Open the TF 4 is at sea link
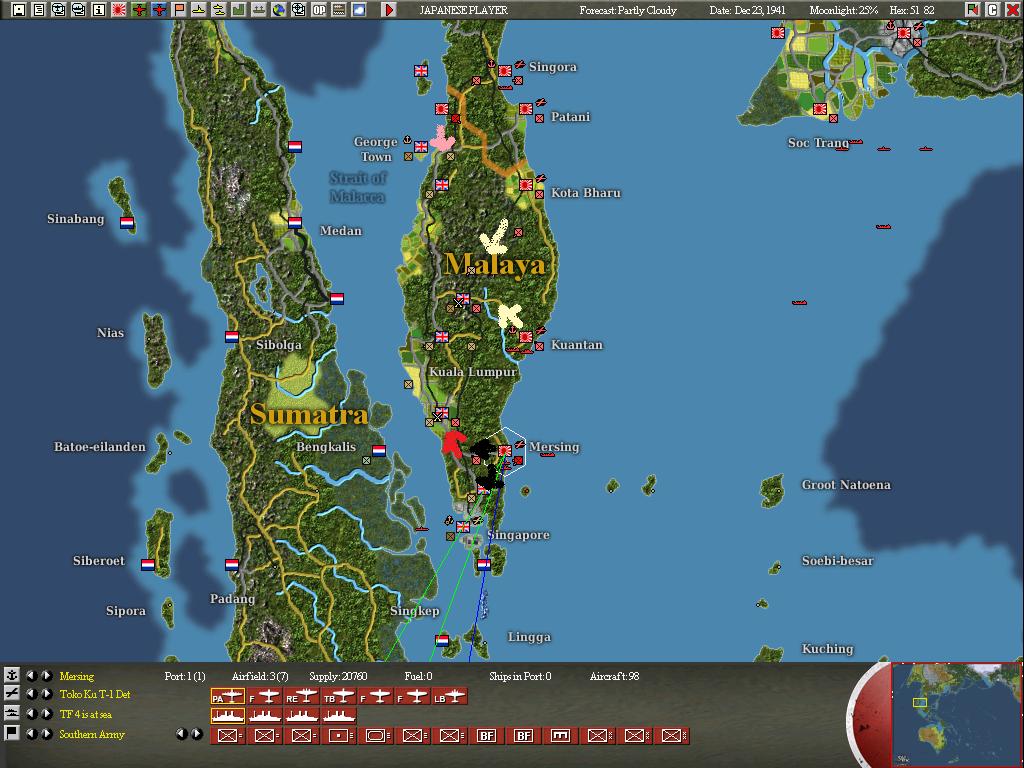Viewport: 1024px width, 768px height. [86, 714]
